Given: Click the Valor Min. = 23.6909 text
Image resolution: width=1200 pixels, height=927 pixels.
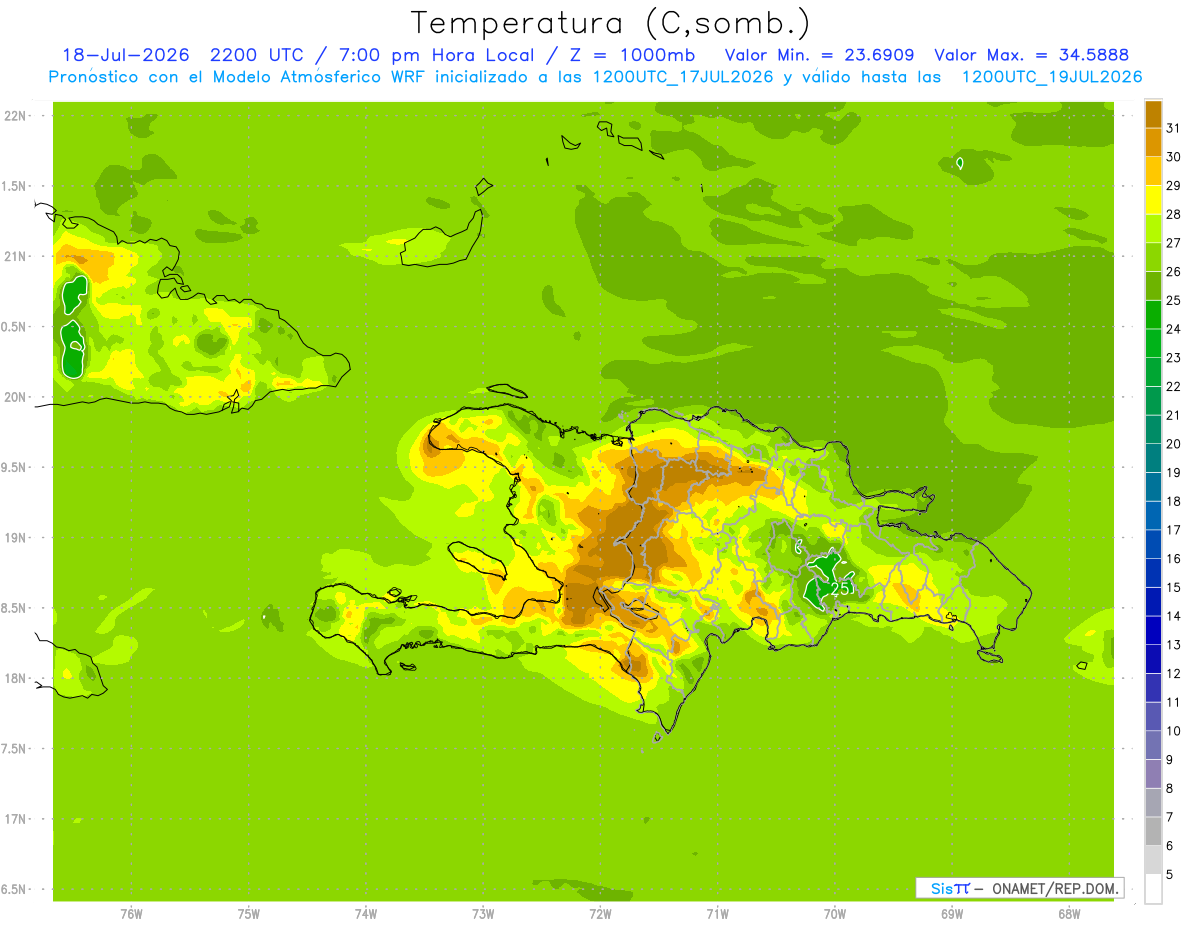Looking at the screenshot, I should (x=819, y=54).
